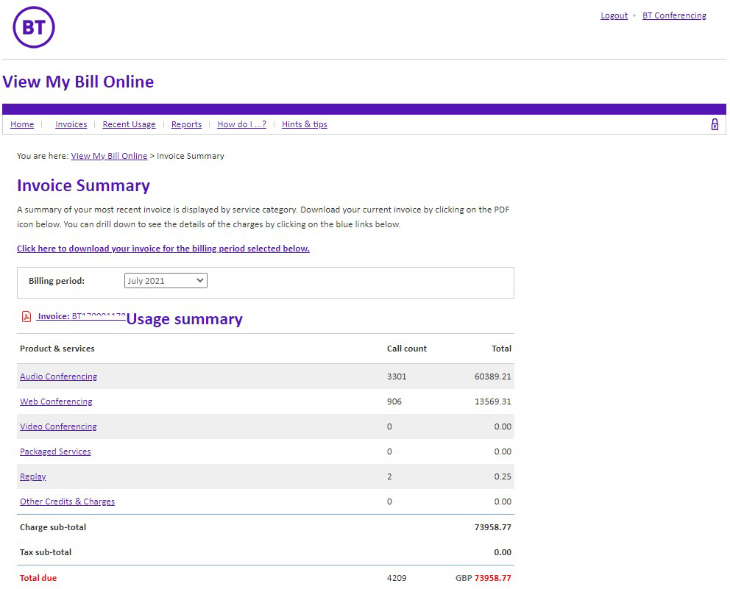
Task: Select the Replay total 0.25
Action: click(503, 477)
